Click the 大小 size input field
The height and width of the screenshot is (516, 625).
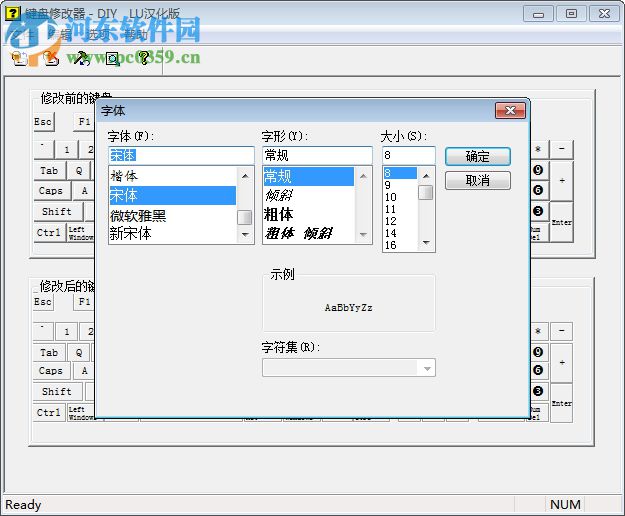(x=409, y=155)
